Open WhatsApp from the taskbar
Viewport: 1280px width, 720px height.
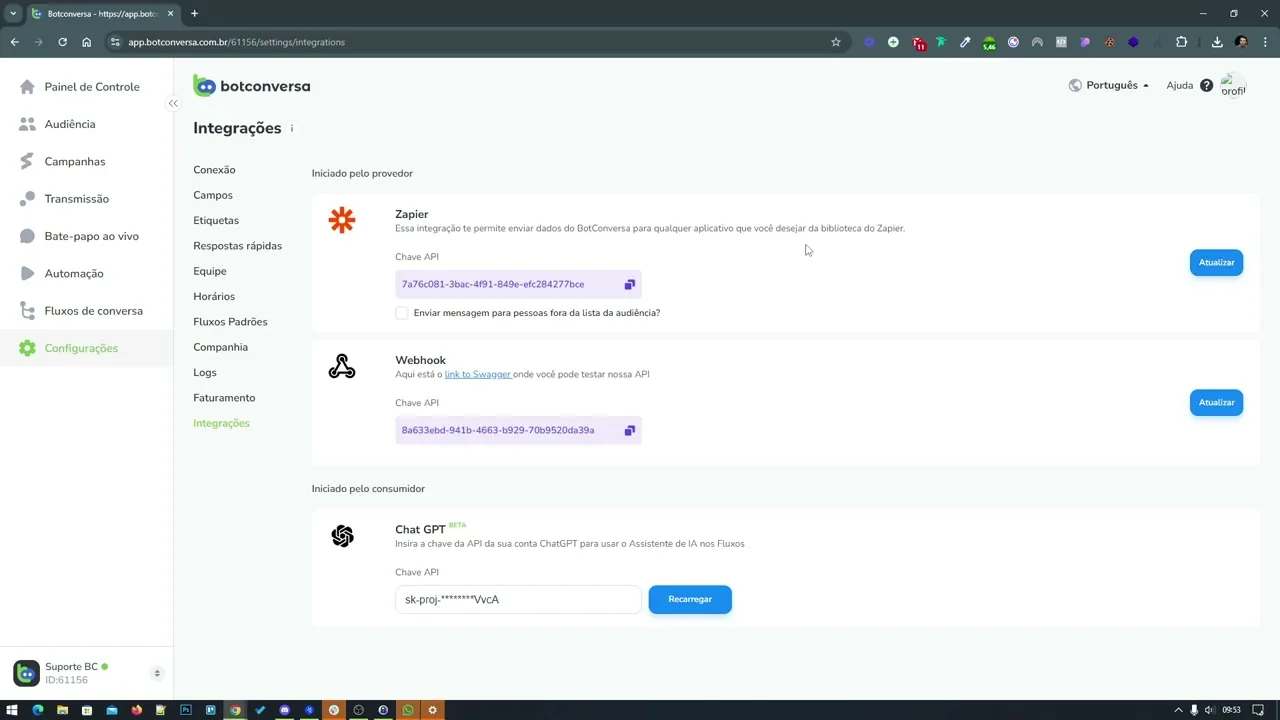[408, 710]
